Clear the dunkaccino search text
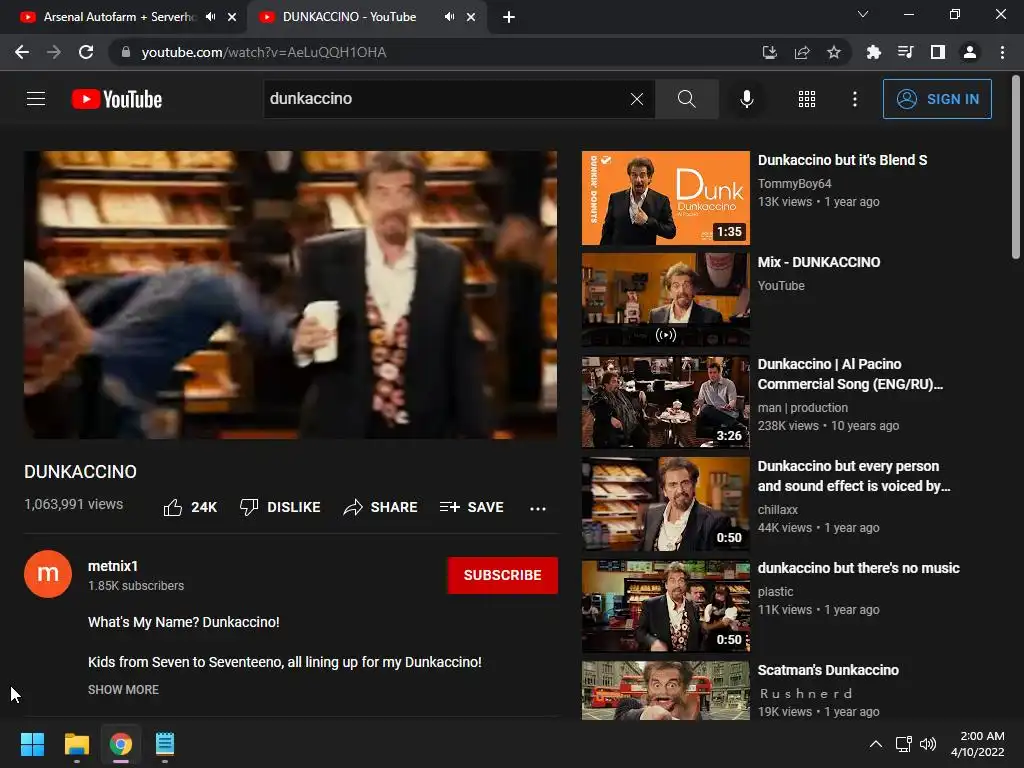 pos(637,99)
